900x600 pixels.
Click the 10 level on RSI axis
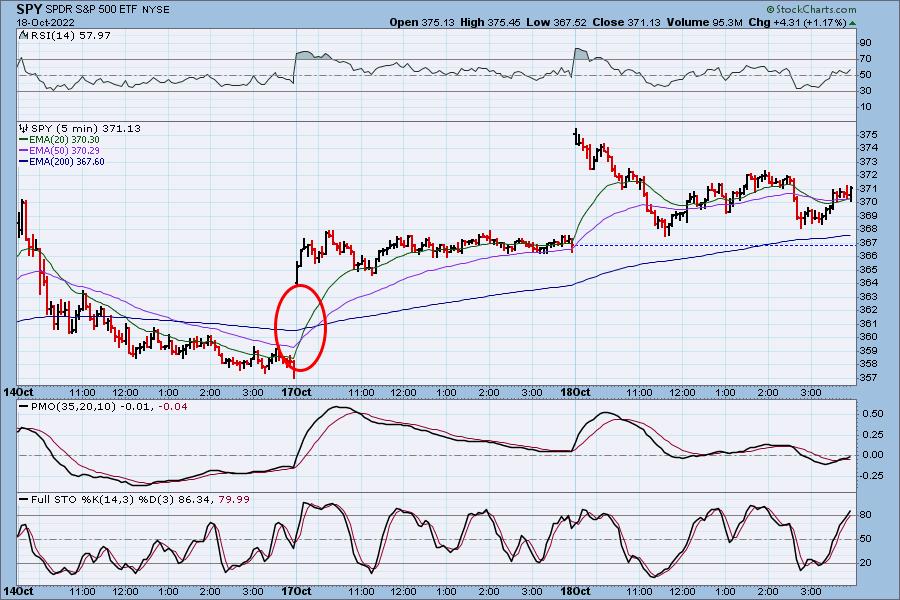(865, 107)
